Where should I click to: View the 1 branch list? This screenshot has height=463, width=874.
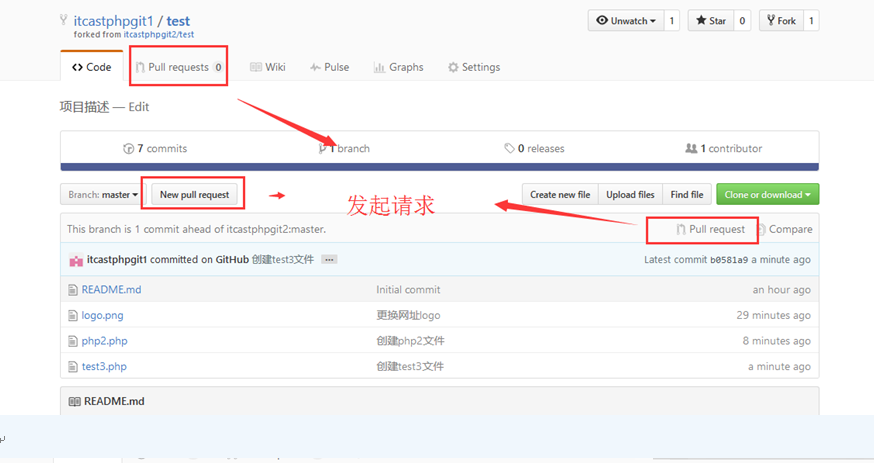tap(344, 148)
